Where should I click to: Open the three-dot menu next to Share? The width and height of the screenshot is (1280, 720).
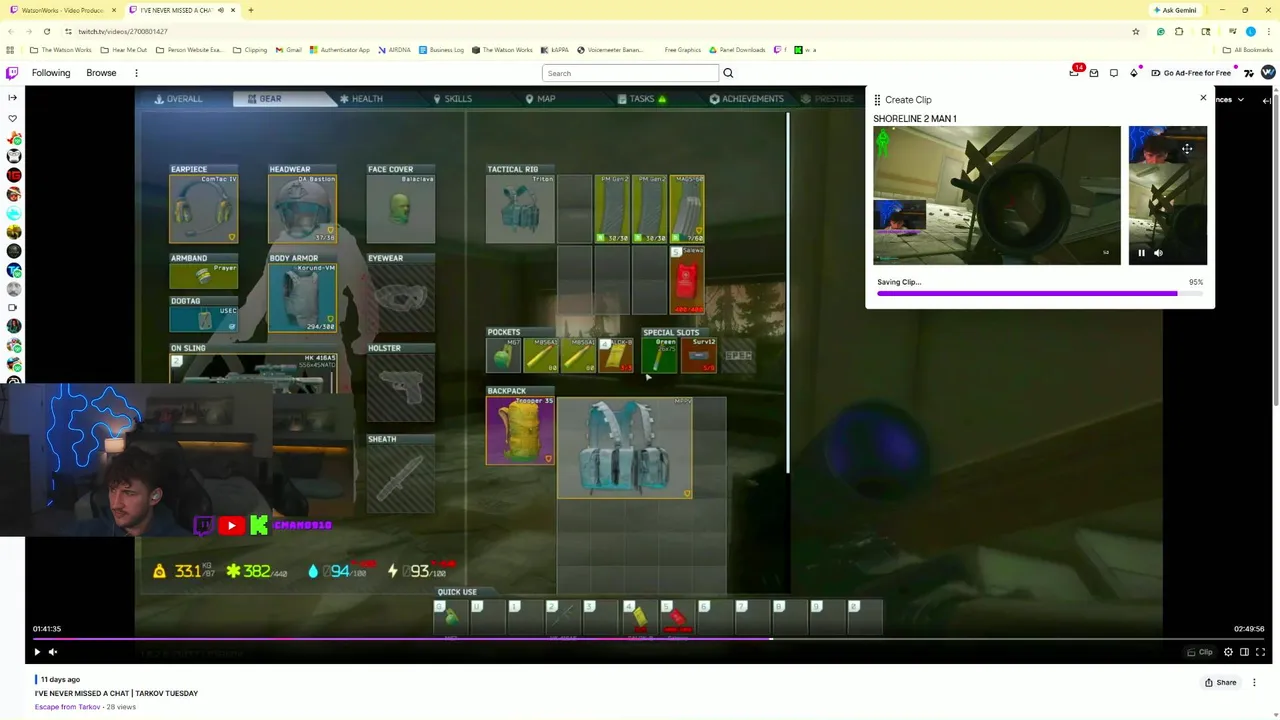coord(1254,683)
